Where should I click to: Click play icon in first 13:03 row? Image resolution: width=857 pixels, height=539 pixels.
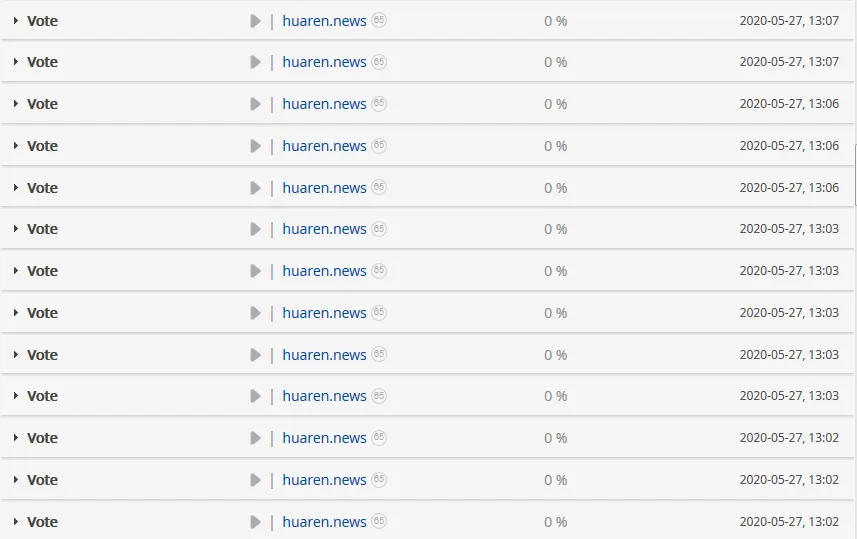coord(255,229)
